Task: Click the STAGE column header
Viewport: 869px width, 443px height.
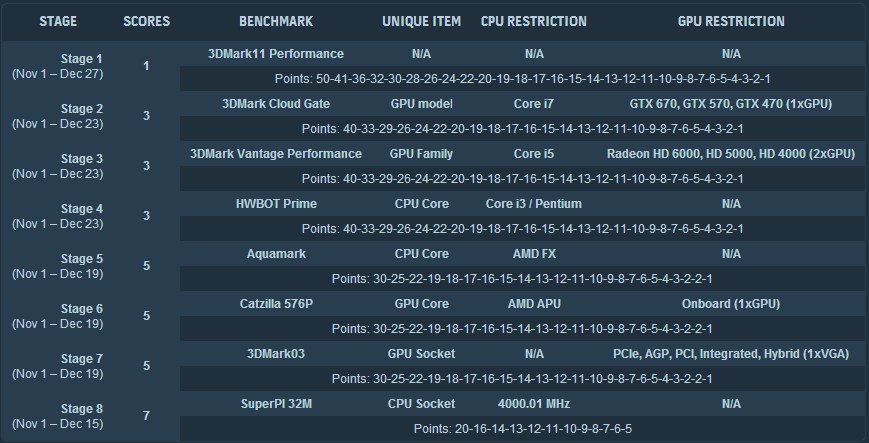Action: (x=57, y=21)
